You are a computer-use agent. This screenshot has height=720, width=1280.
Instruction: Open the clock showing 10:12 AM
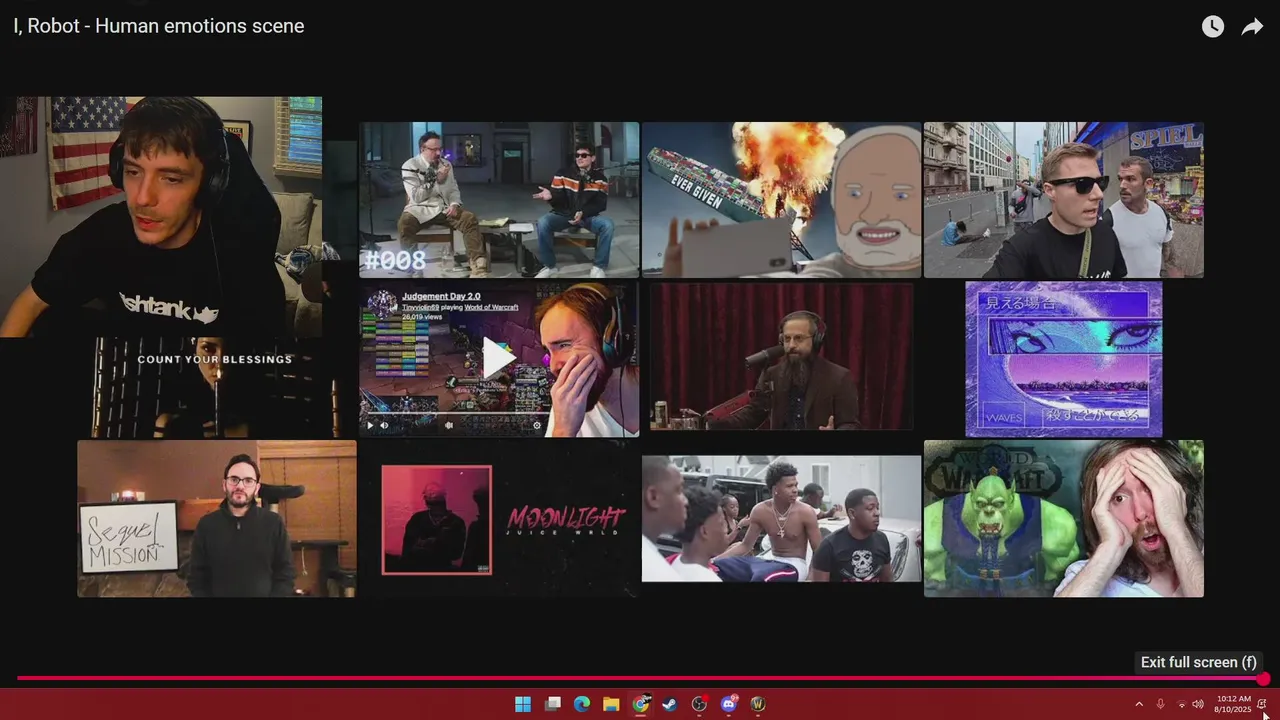click(x=1233, y=704)
